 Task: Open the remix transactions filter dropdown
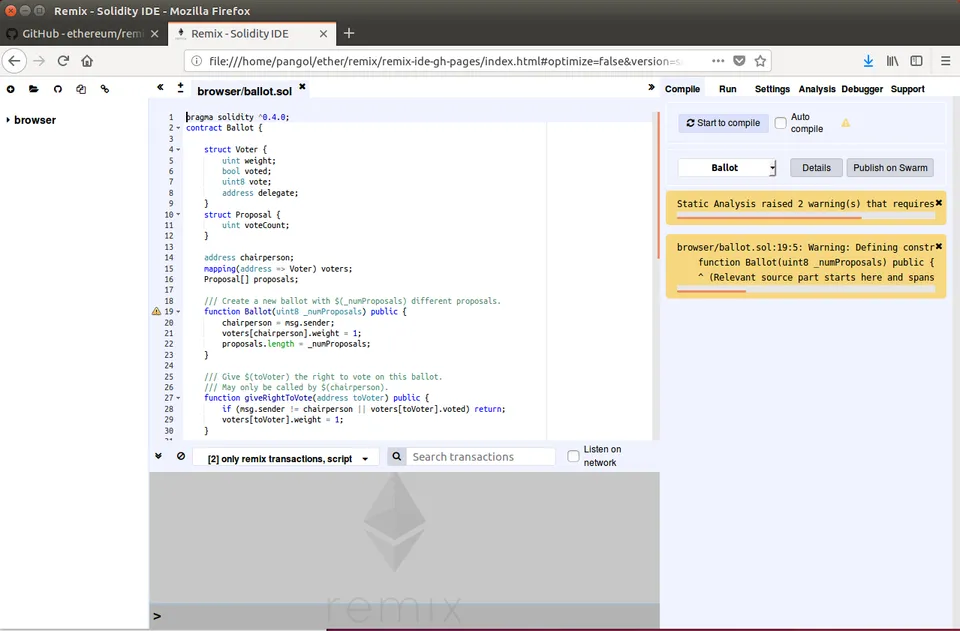point(286,458)
